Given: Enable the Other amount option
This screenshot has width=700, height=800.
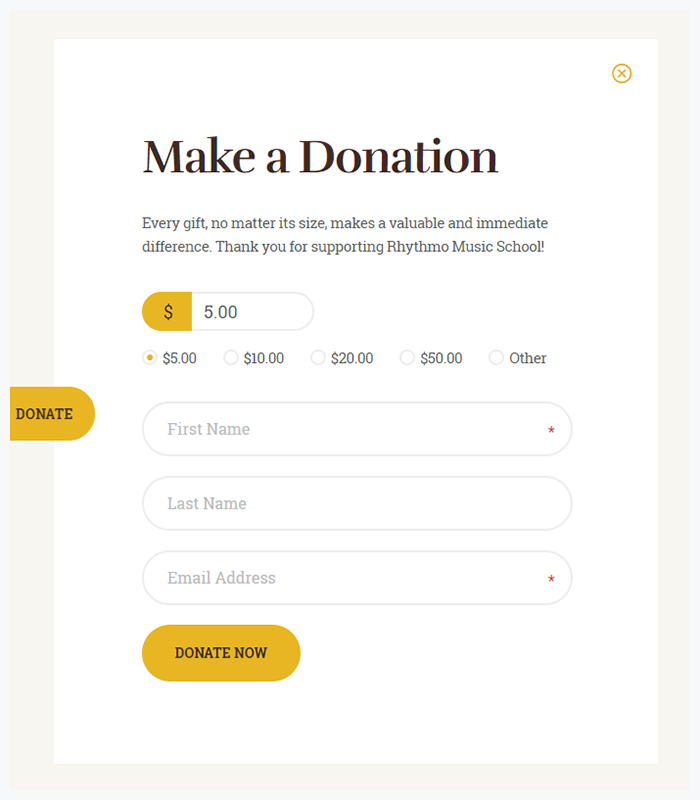Looking at the screenshot, I should (496, 357).
